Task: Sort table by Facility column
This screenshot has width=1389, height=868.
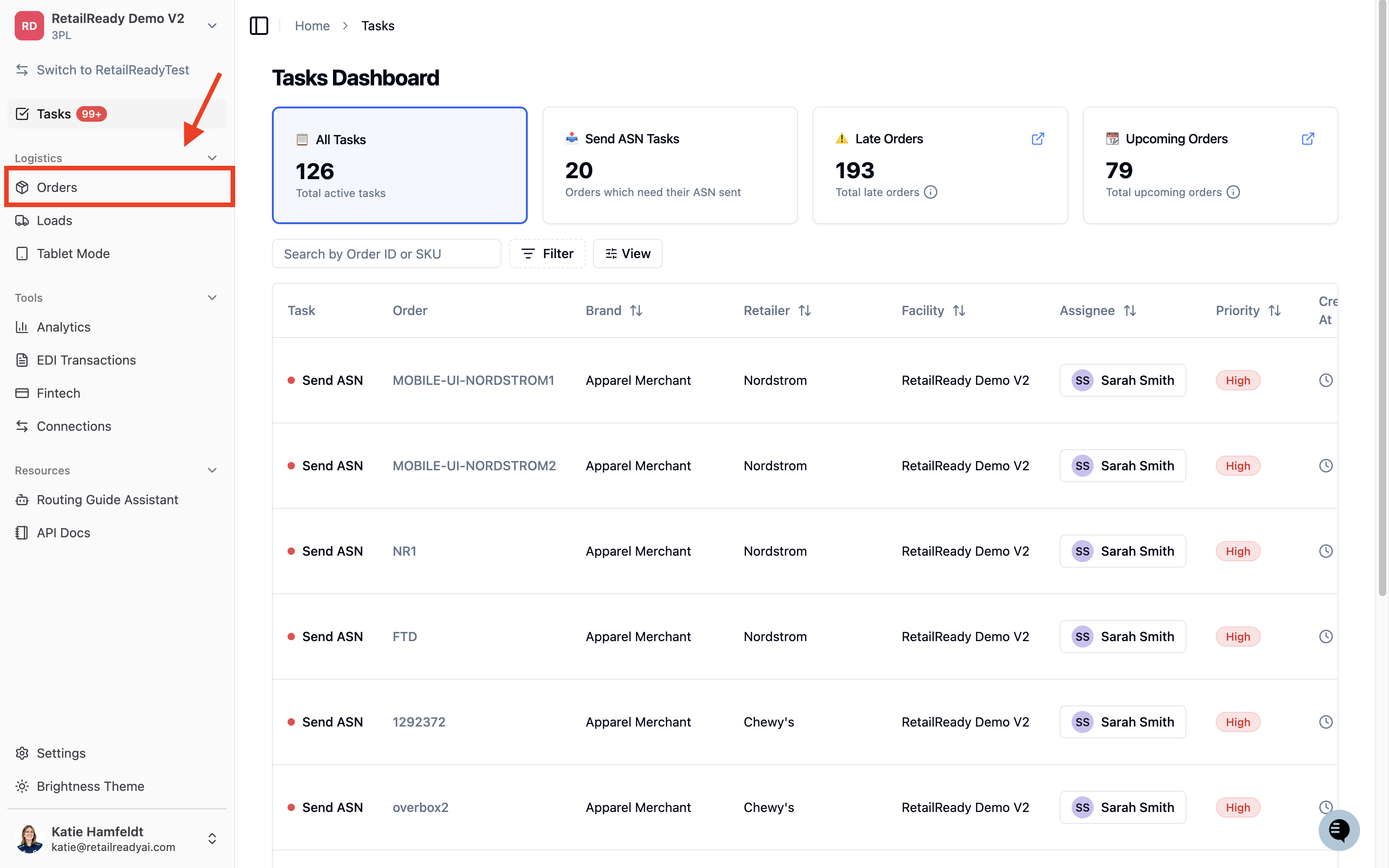Action: tap(959, 310)
